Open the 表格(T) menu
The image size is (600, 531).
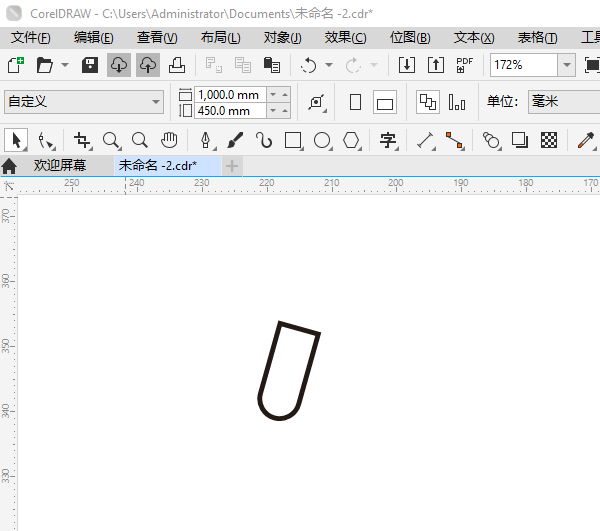tap(537, 38)
